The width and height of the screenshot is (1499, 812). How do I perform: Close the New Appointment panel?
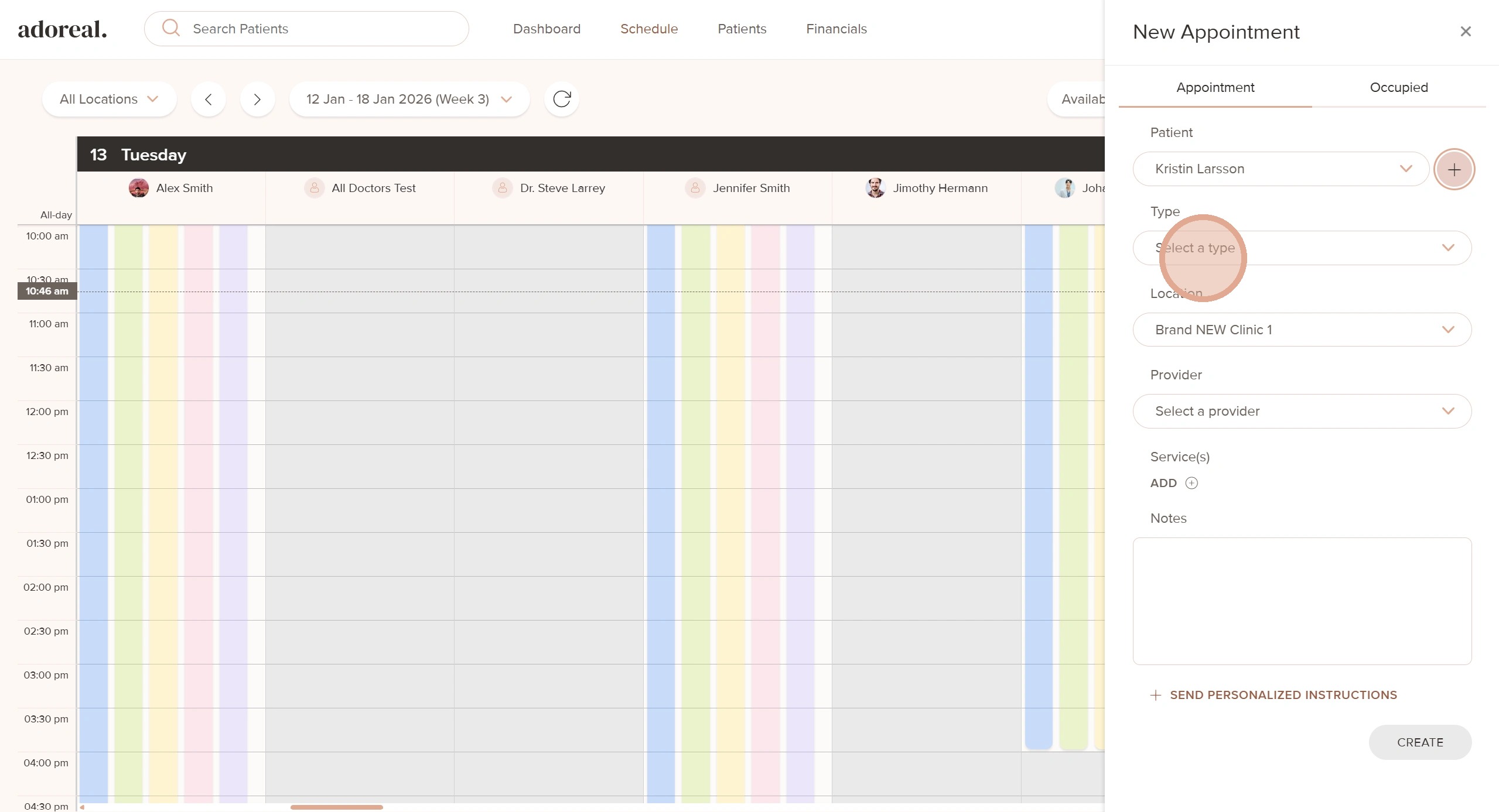(x=1465, y=32)
